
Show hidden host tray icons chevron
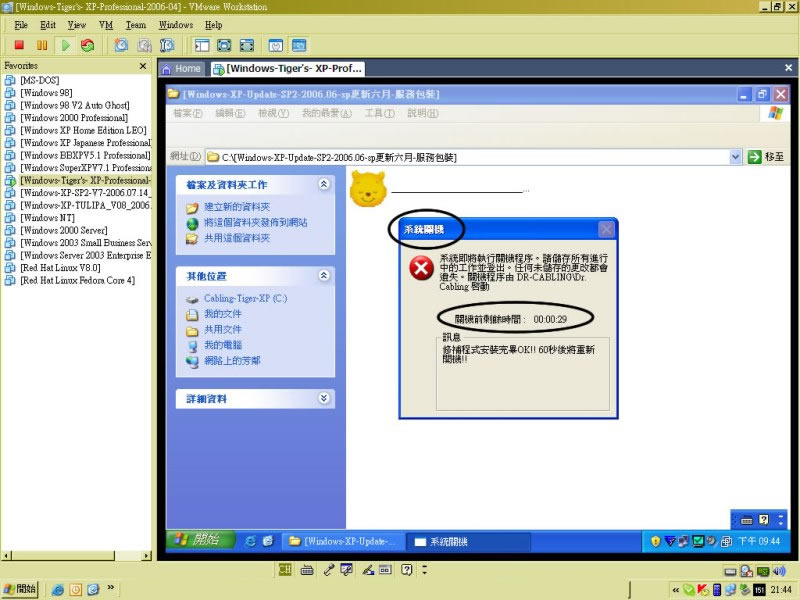[676, 590]
